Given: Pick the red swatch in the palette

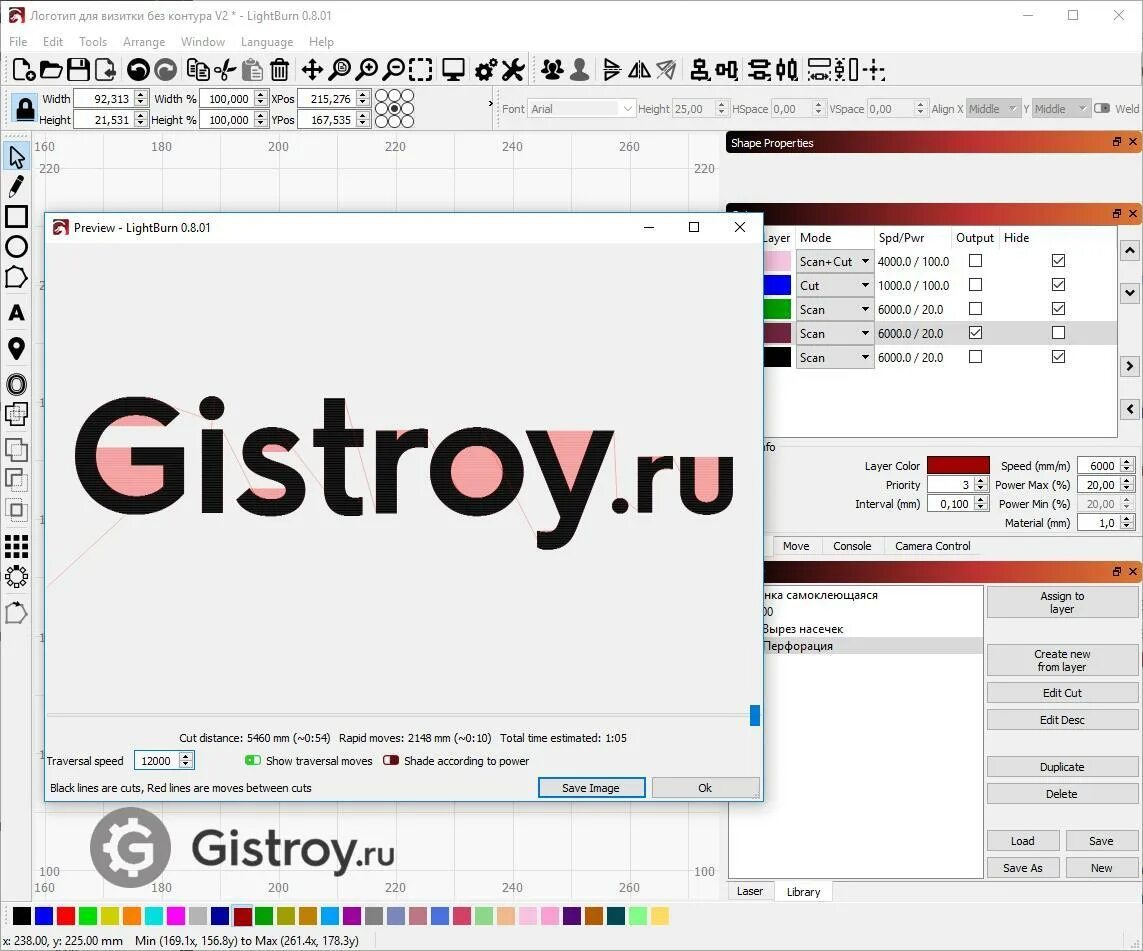Looking at the screenshot, I should [x=66, y=916].
